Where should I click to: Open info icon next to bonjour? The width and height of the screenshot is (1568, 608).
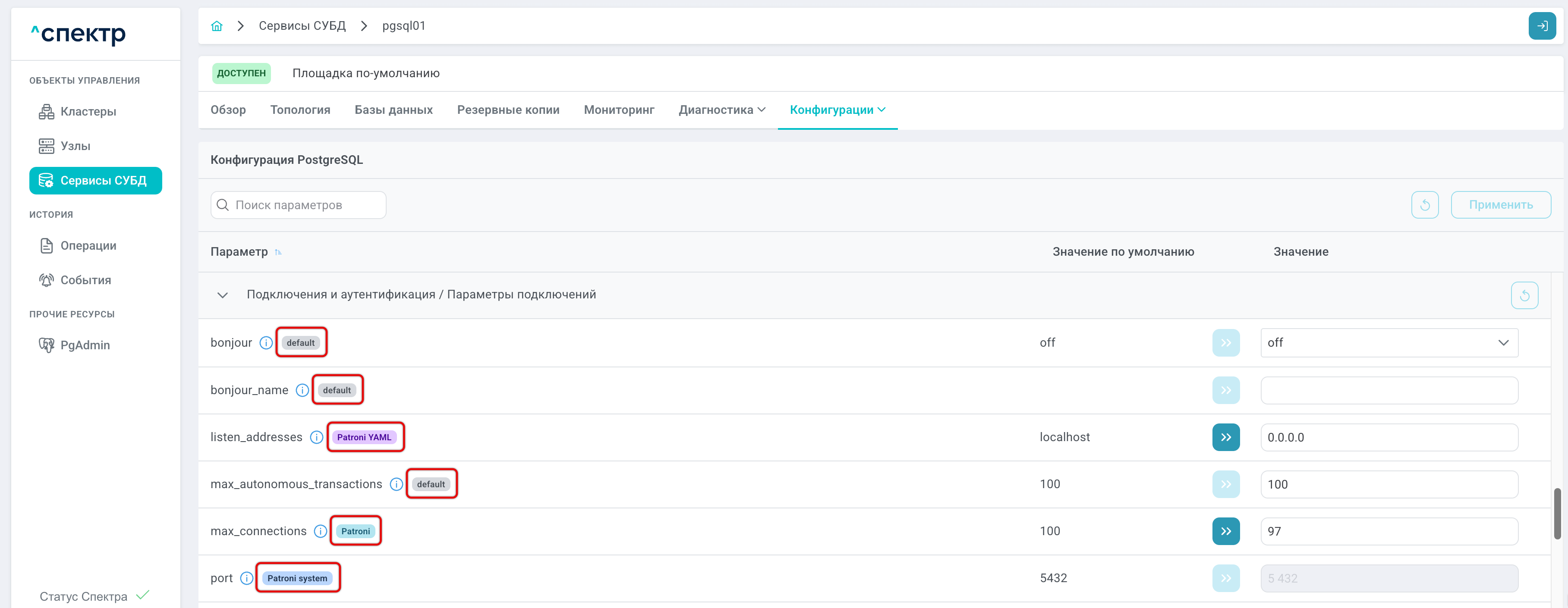[x=266, y=343]
